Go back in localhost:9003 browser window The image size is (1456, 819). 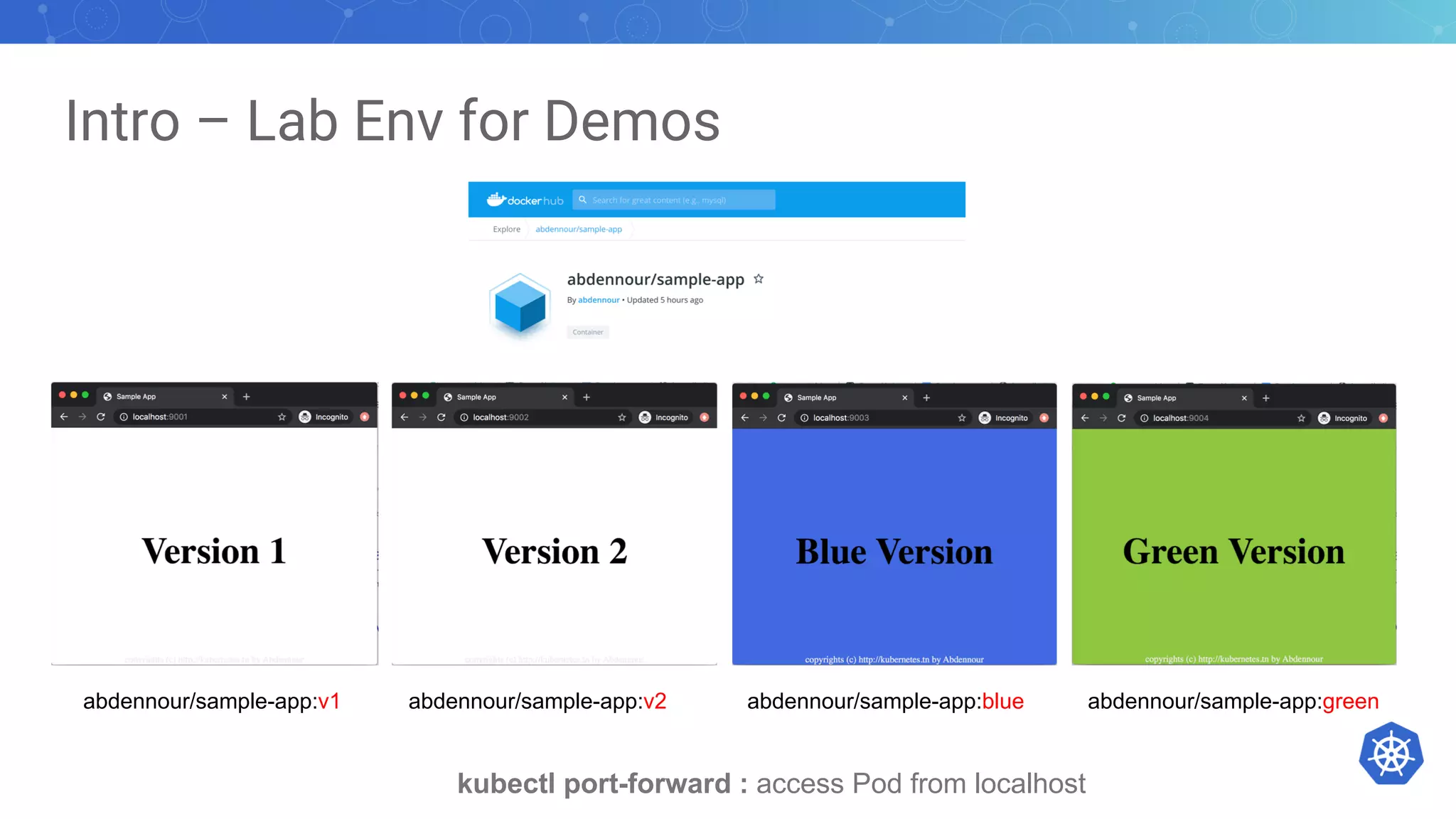[x=744, y=418]
